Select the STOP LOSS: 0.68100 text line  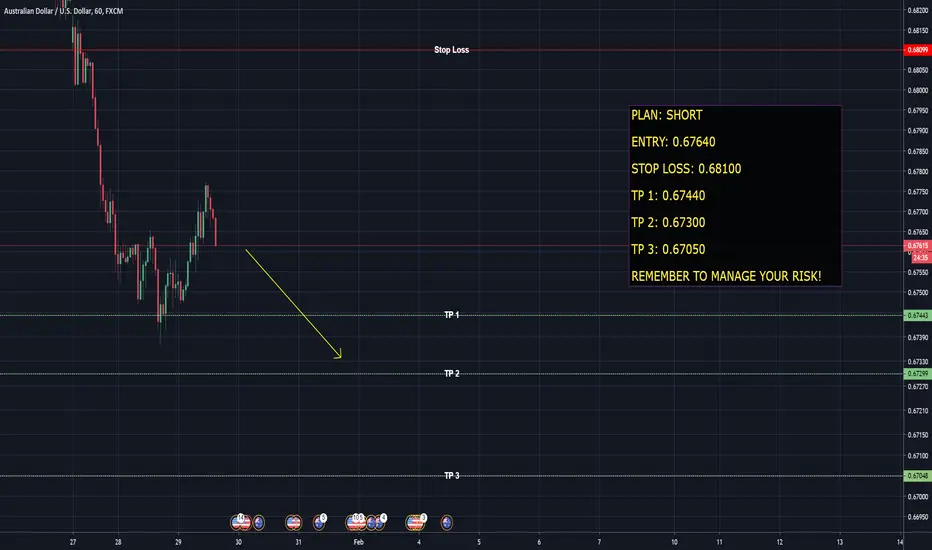[686, 169]
